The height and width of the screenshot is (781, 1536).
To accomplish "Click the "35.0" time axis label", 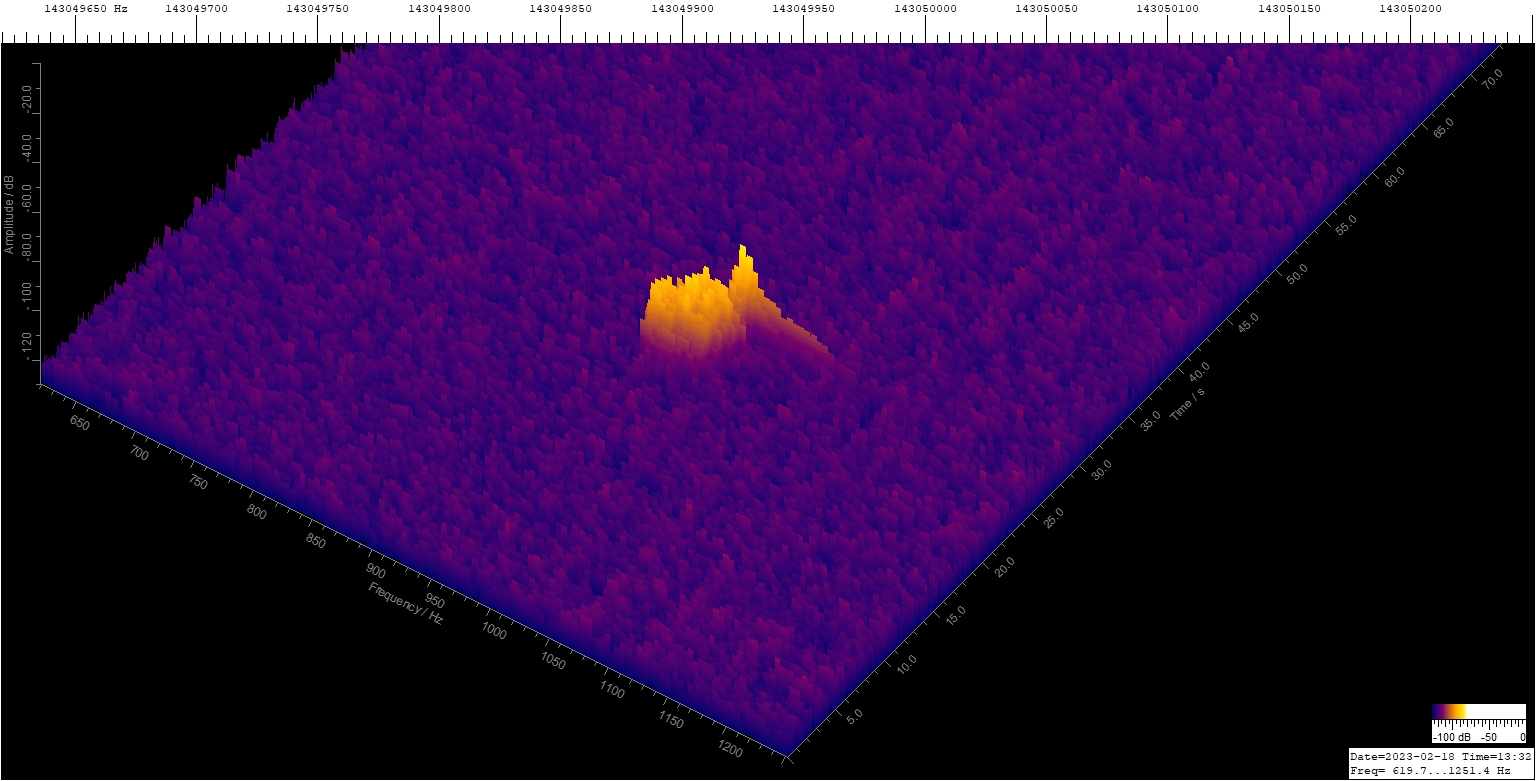I will coord(1150,421).
